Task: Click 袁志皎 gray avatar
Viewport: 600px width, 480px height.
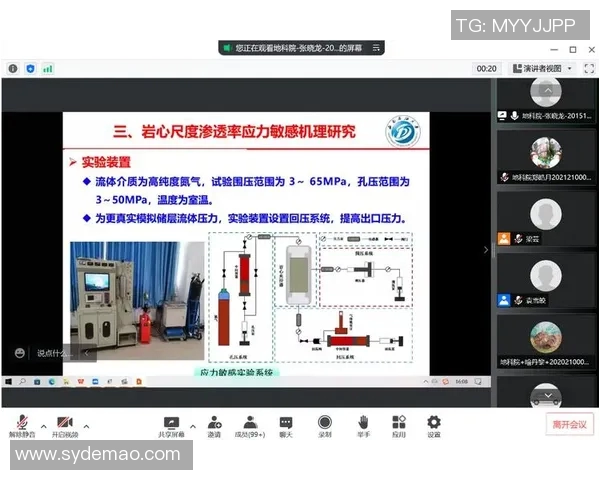Action: [x=546, y=276]
